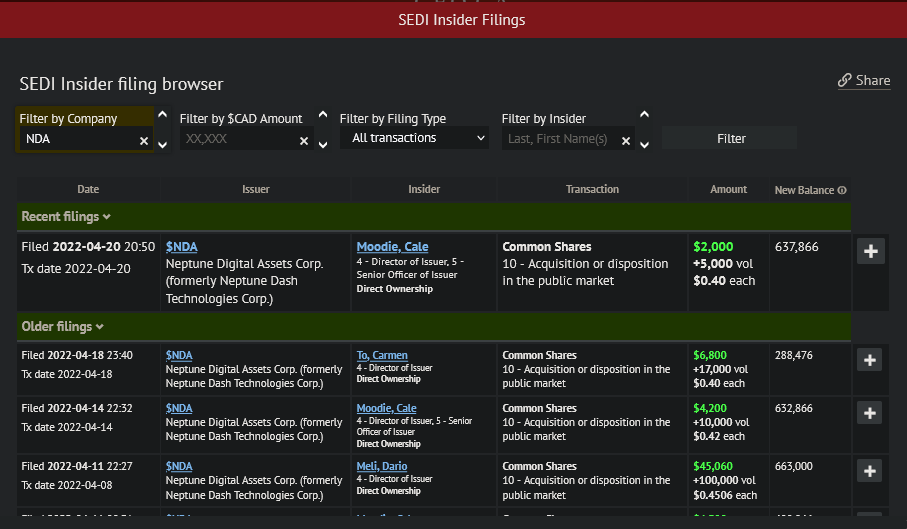907x529 pixels.
Task: Click the New Balance info icon
Action: pyautogui.click(x=842, y=190)
